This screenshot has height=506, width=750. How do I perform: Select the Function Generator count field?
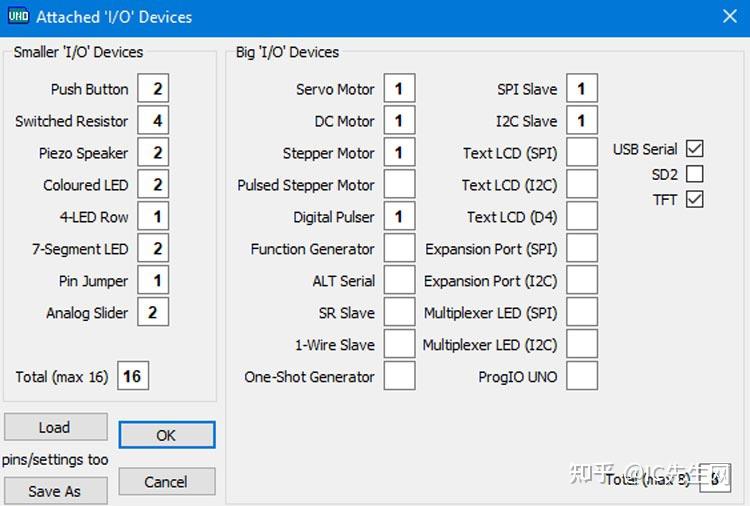(399, 248)
